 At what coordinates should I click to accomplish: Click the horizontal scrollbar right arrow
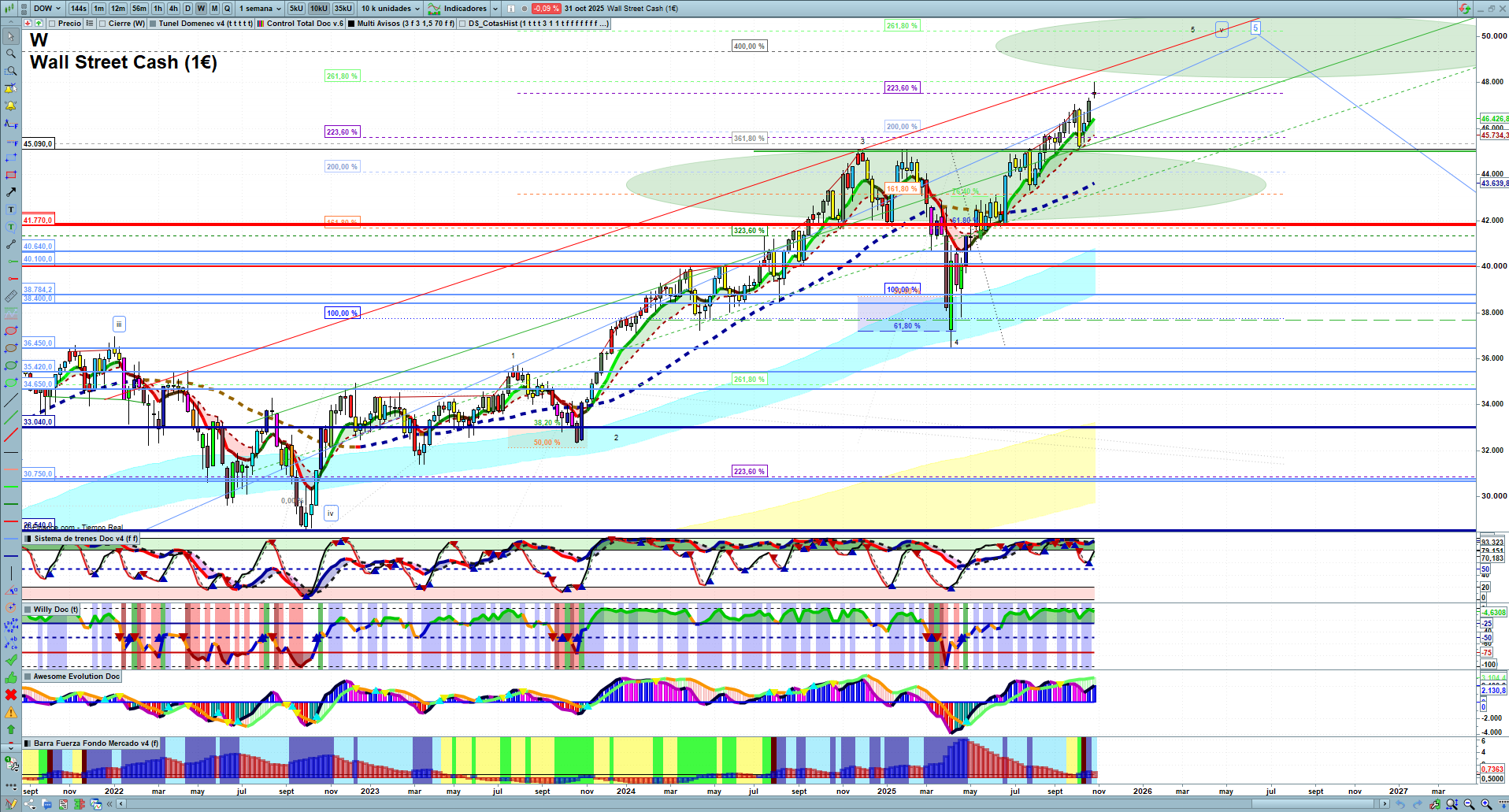click(x=1385, y=804)
